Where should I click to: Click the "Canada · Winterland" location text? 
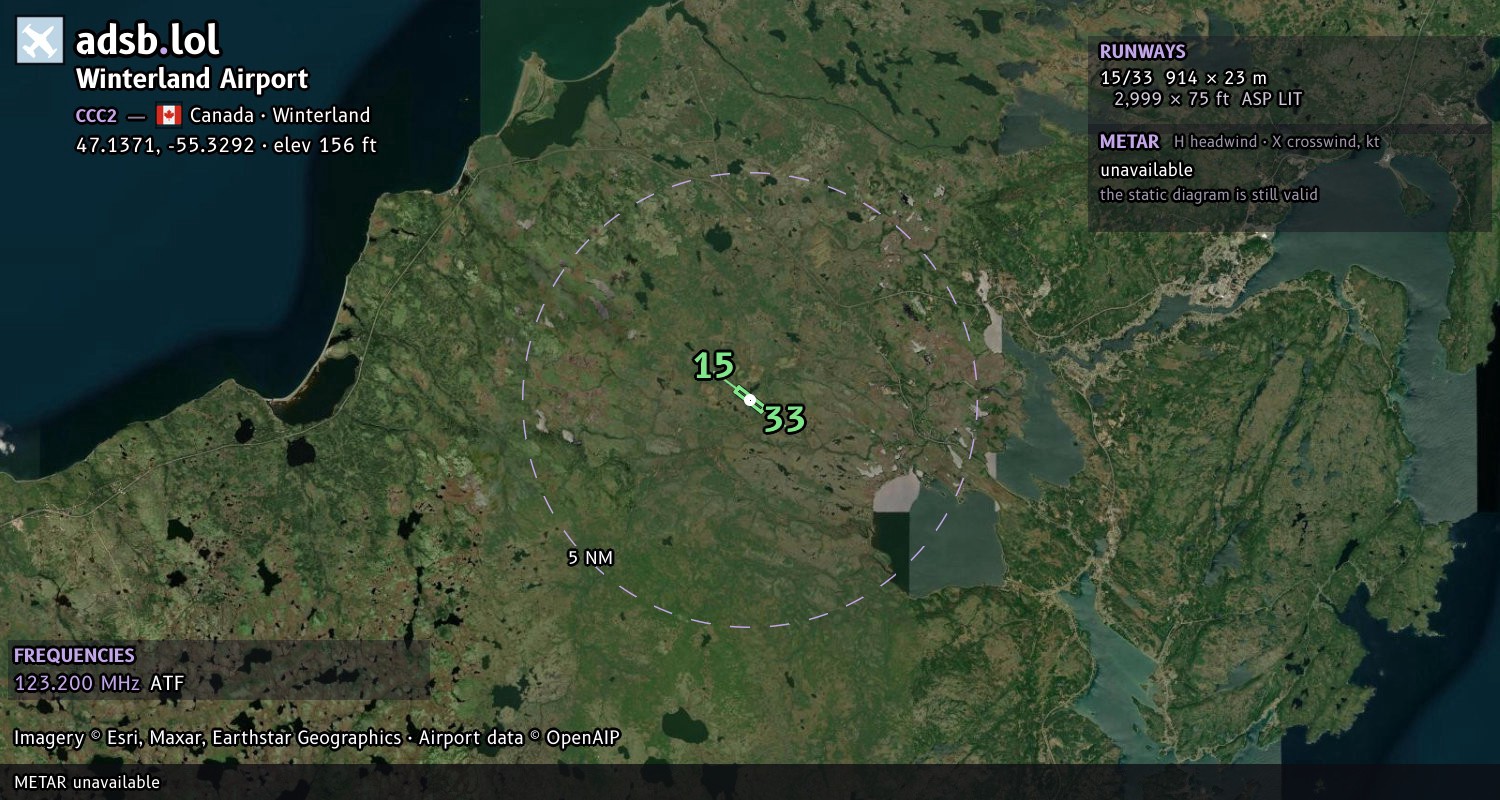(x=280, y=115)
